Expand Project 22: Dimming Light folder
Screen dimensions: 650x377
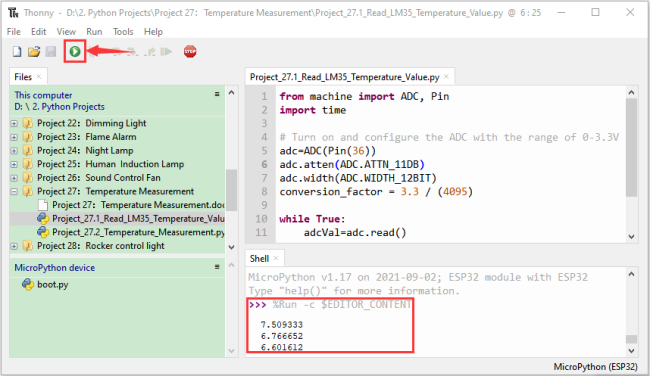point(14,123)
